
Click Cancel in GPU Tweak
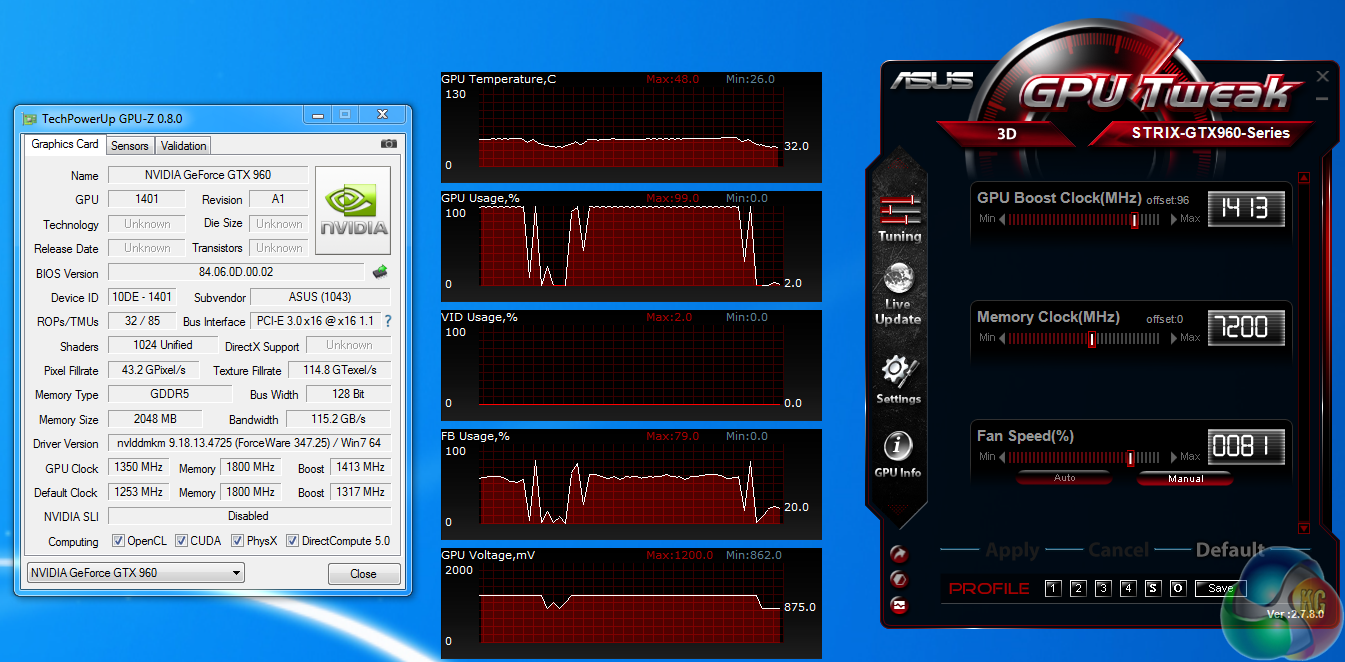1118,550
